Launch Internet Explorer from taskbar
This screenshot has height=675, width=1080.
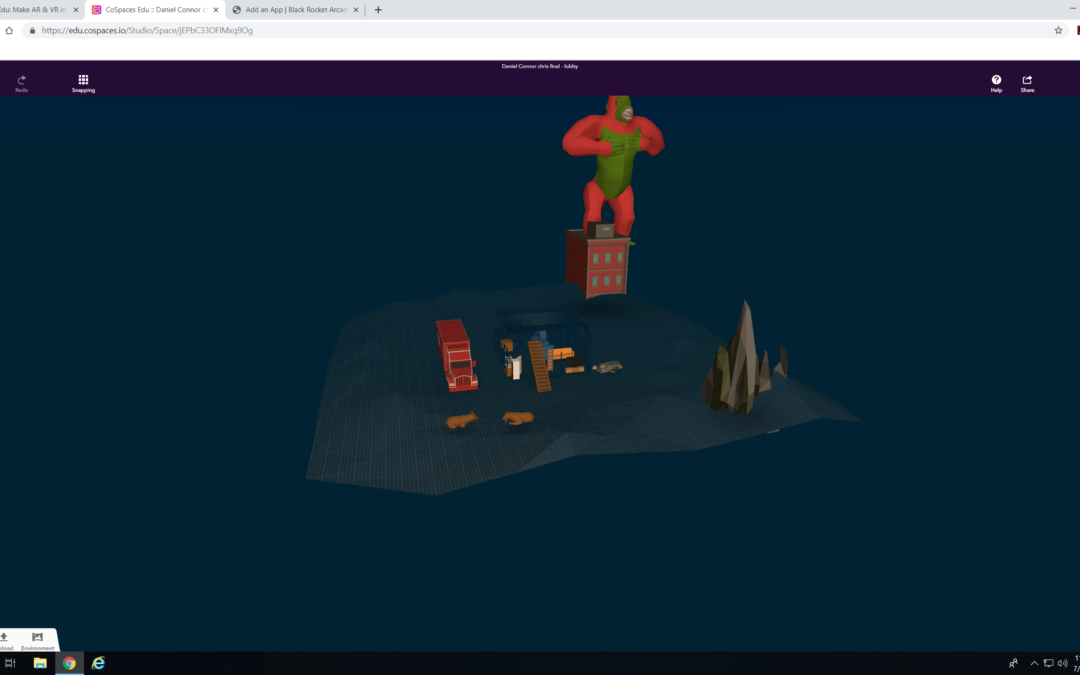pyautogui.click(x=98, y=663)
